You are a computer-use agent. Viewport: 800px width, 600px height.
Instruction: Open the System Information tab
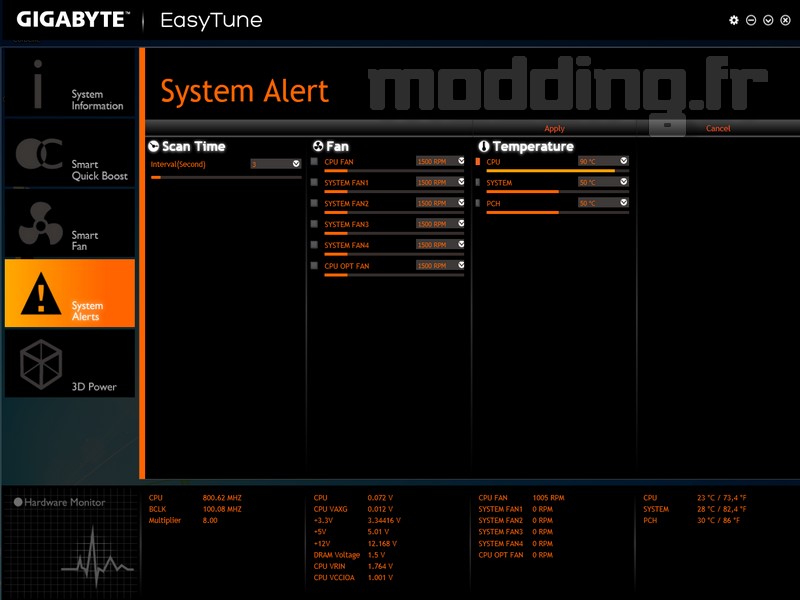(70, 84)
